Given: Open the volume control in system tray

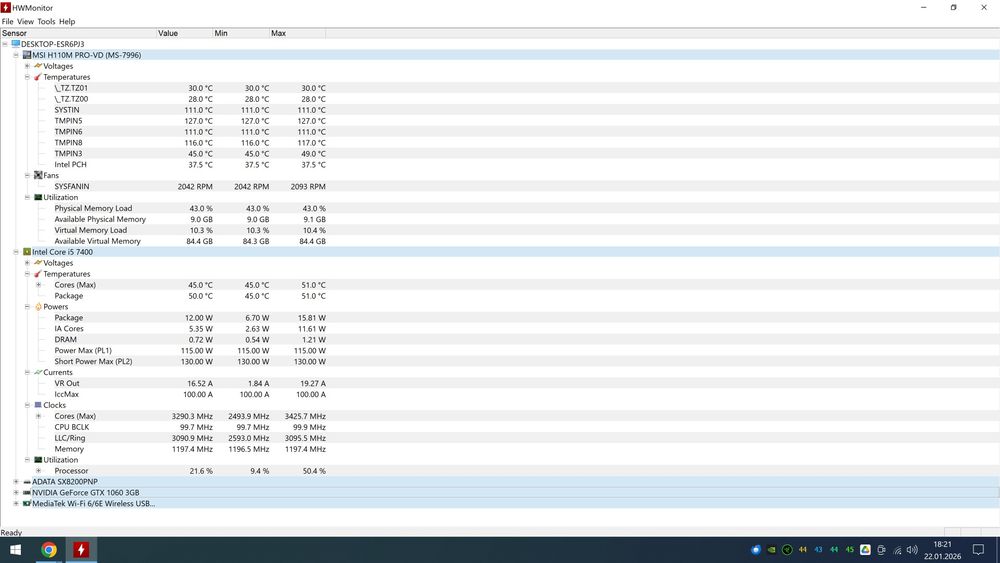Looking at the screenshot, I should point(912,550).
